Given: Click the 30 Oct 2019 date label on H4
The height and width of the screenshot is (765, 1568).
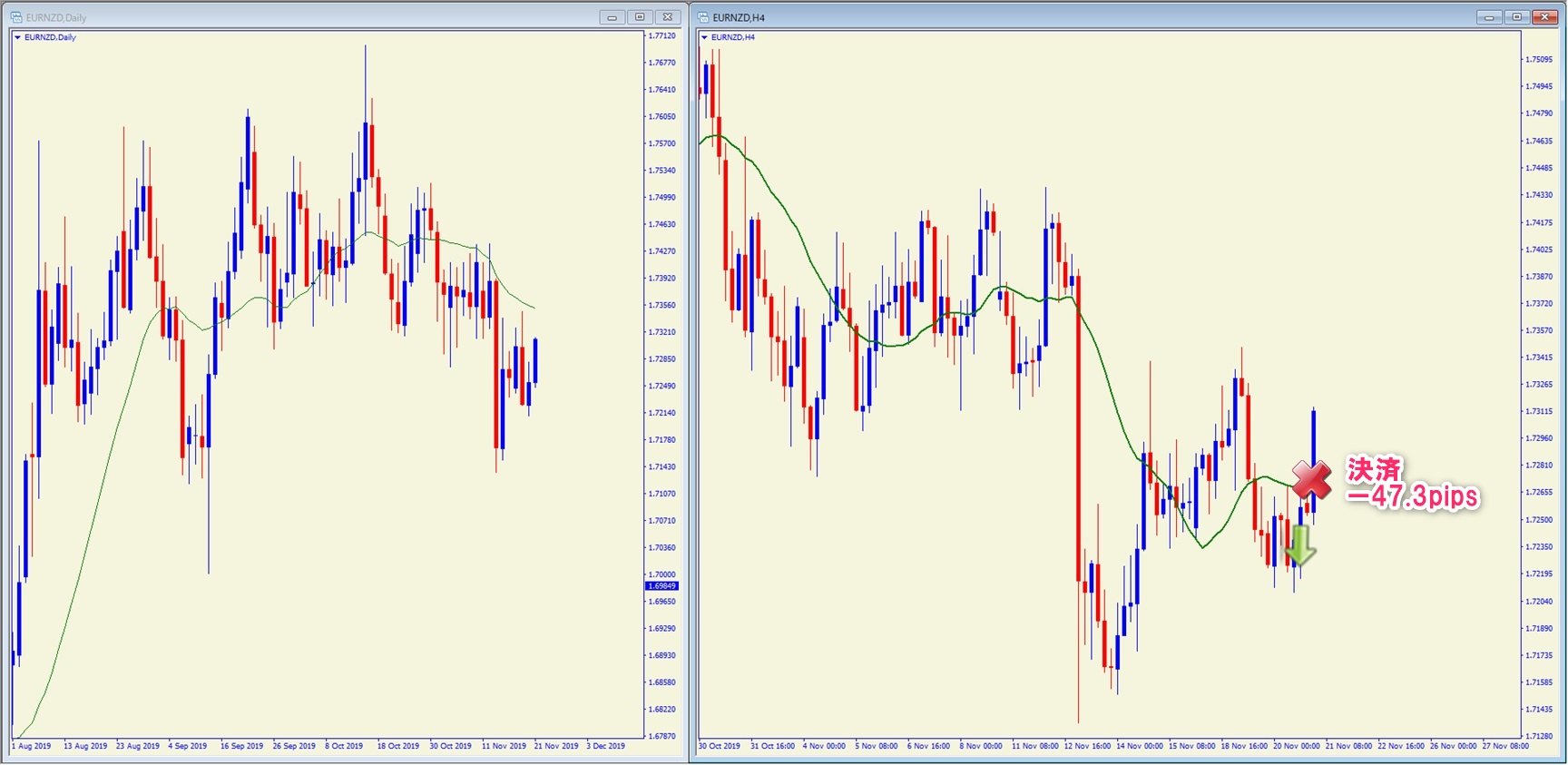Looking at the screenshot, I should [x=720, y=746].
